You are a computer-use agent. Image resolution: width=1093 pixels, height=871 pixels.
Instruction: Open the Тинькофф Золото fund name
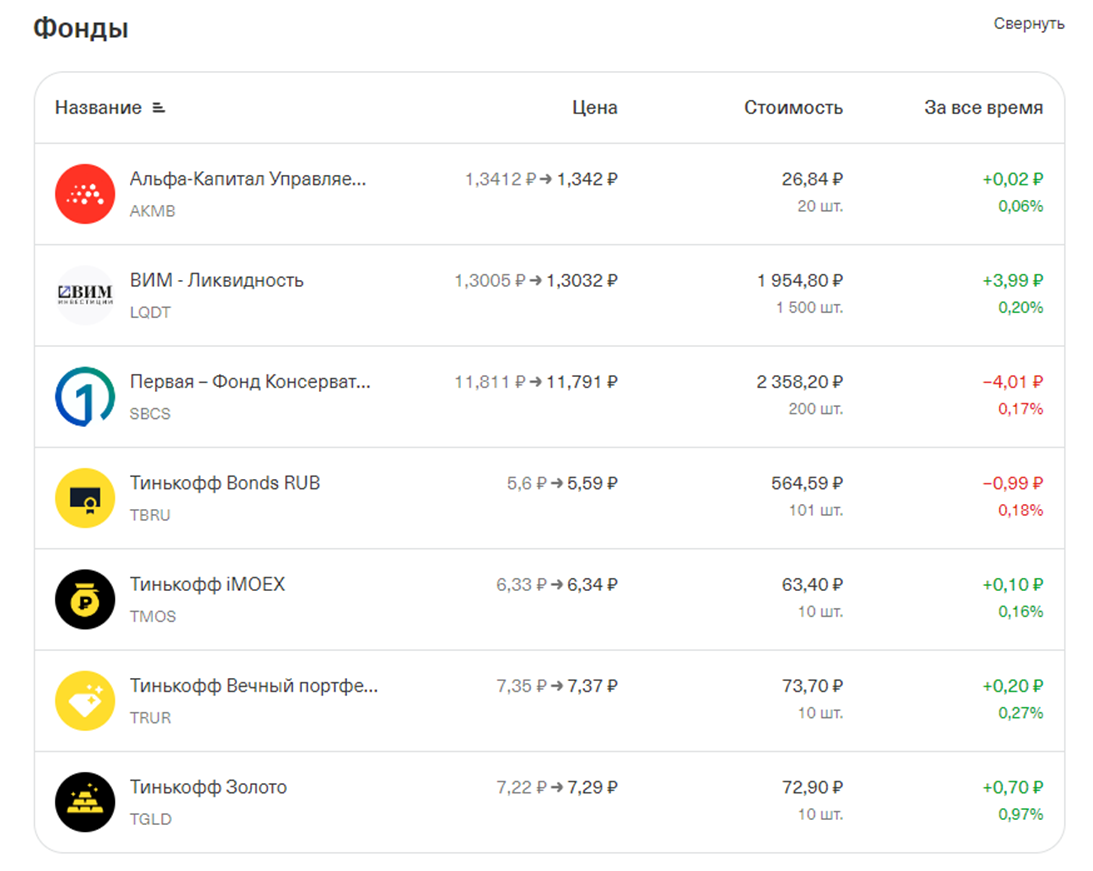point(208,787)
